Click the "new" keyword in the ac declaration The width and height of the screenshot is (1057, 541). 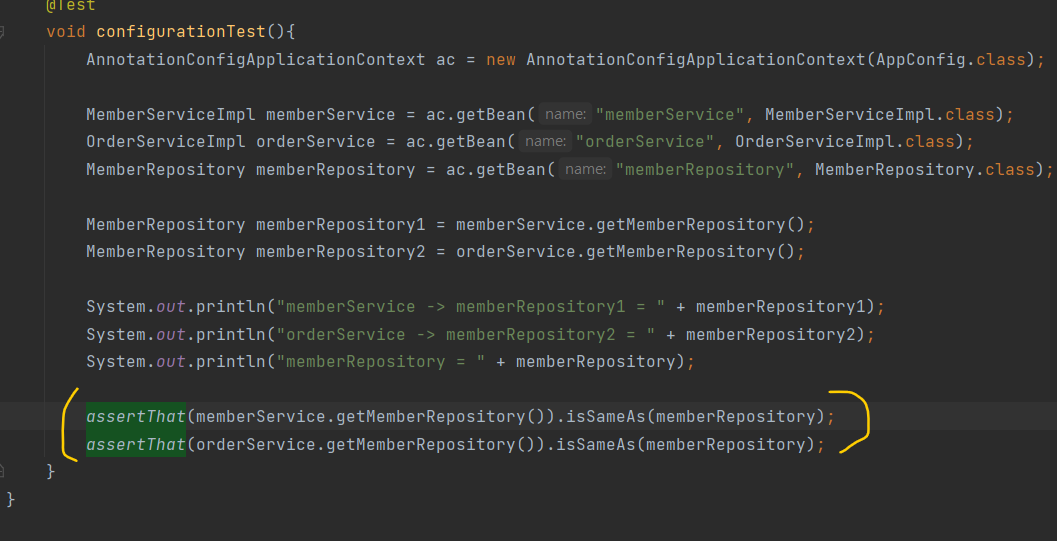click(501, 59)
